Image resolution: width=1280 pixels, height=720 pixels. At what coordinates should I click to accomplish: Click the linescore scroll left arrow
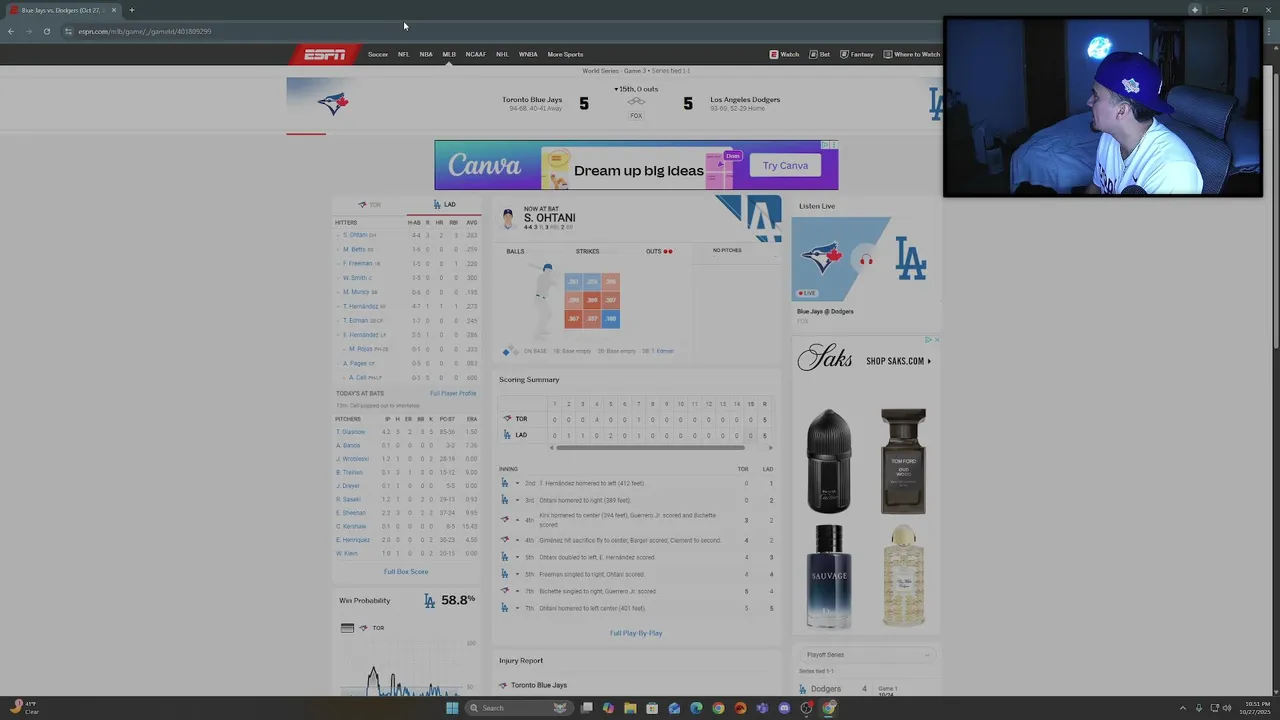coord(552,448)
